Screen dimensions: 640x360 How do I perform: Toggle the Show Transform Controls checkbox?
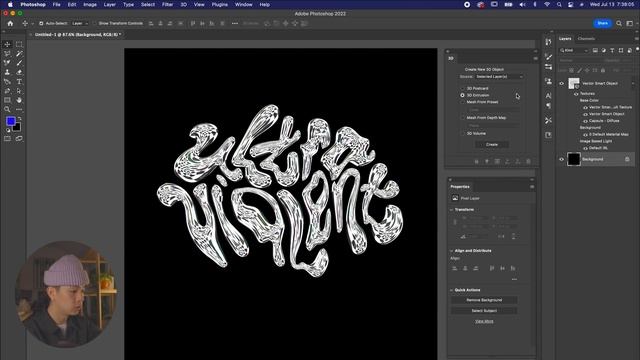(95, 24)
